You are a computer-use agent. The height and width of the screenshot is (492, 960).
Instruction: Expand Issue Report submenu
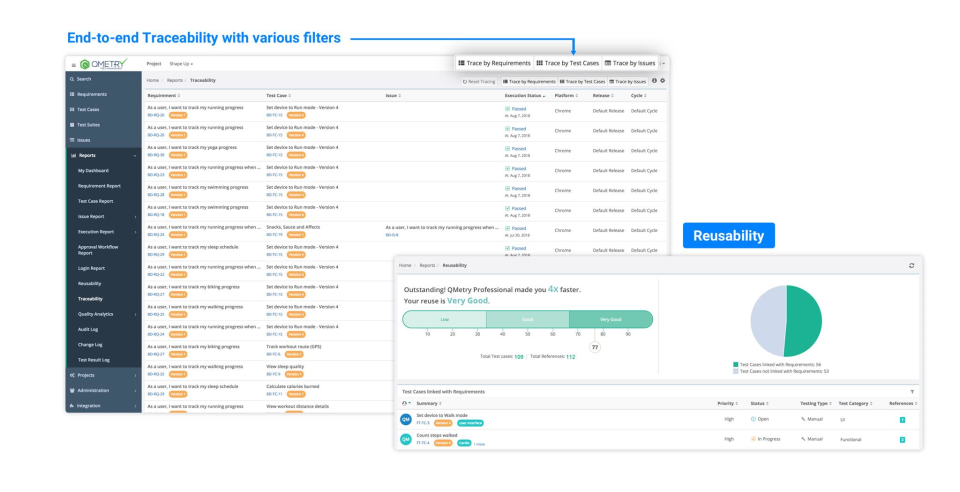[x=135, y=217]
